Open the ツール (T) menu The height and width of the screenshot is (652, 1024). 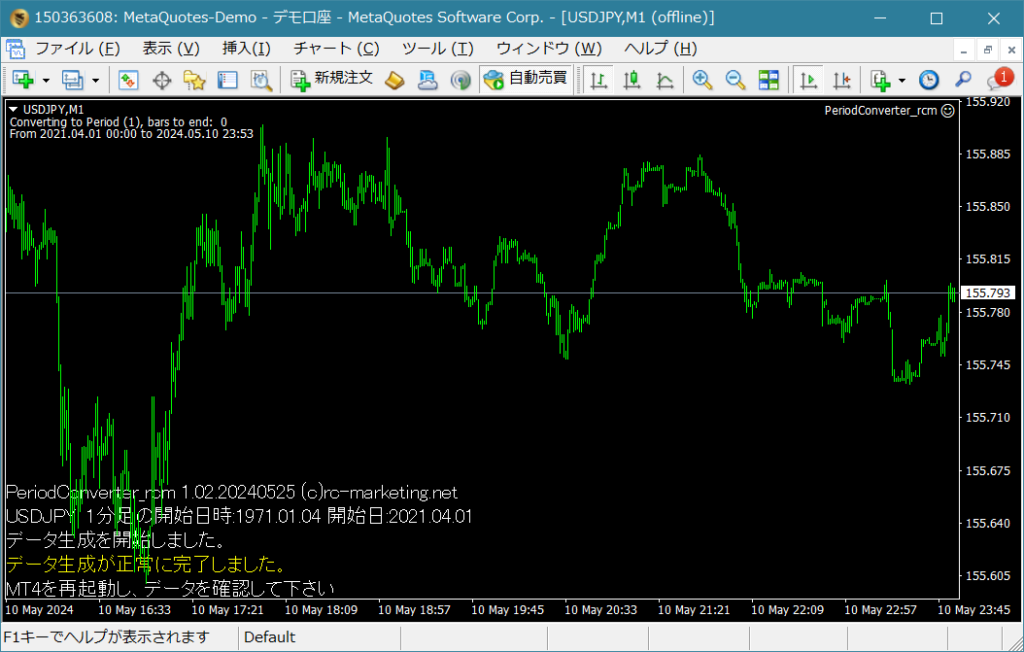point(437,48)
